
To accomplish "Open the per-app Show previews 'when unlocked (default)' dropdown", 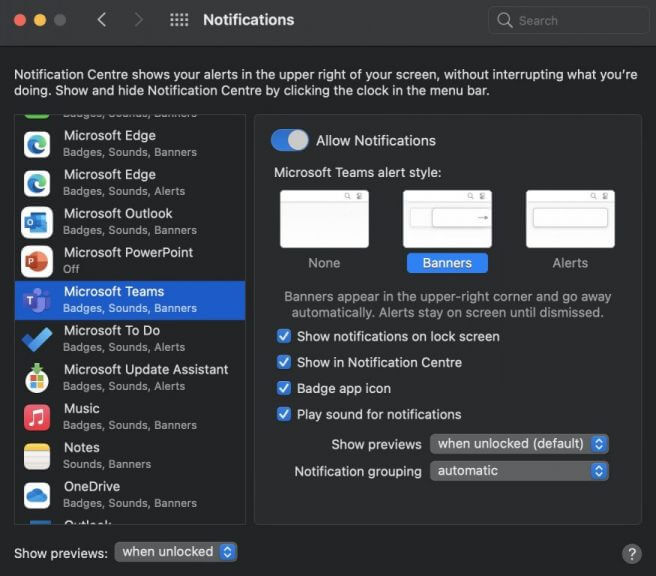I will 519,444.
